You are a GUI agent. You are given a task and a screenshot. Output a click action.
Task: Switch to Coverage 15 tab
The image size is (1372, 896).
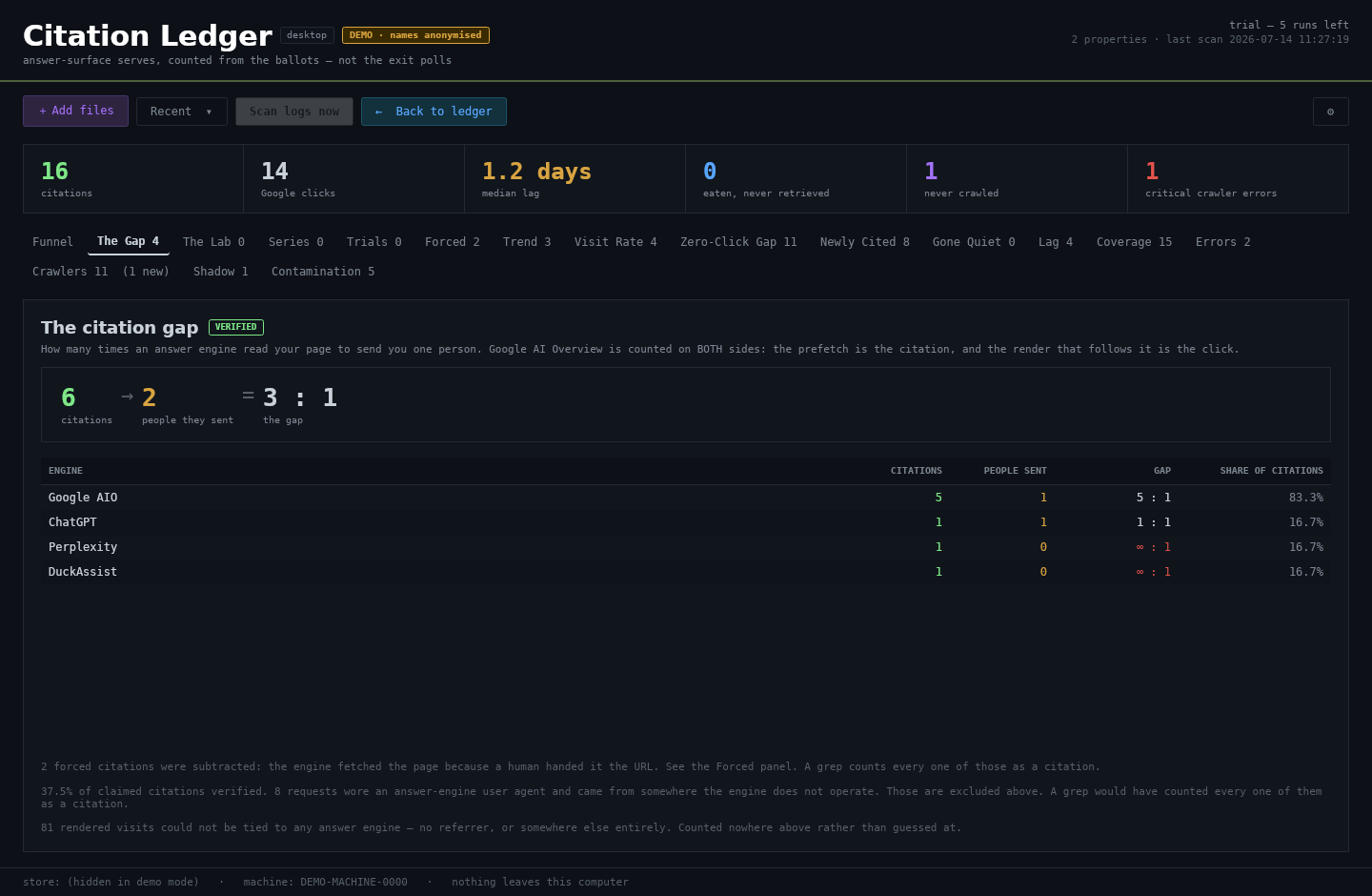click(1135, 242)
